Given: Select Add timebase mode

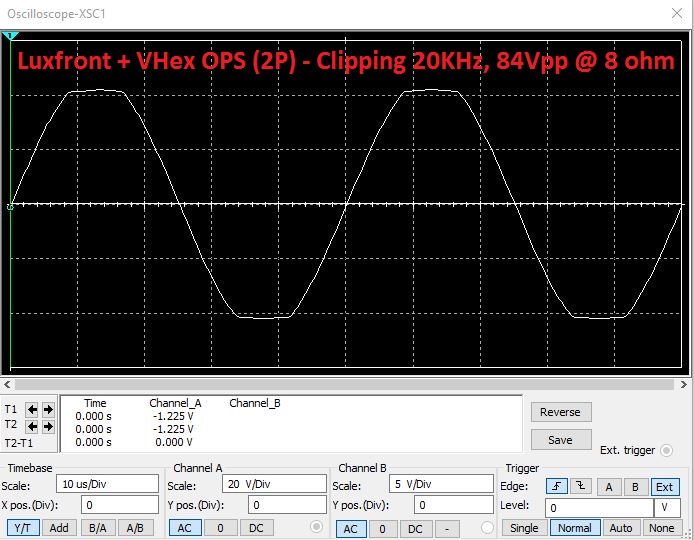Looking at the screenshot, I should click(59, 528).
